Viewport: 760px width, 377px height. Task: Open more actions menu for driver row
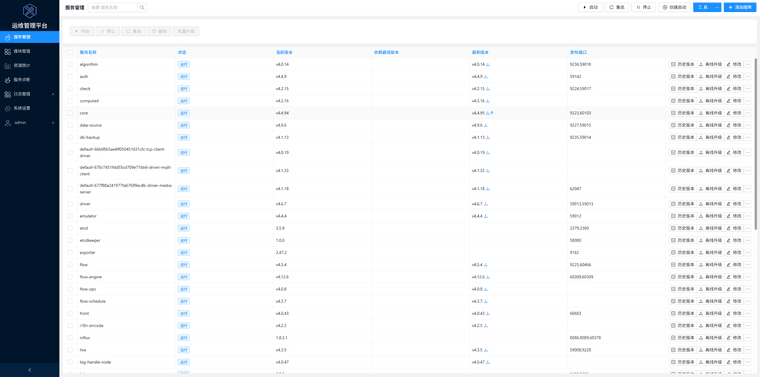point(747,204)
